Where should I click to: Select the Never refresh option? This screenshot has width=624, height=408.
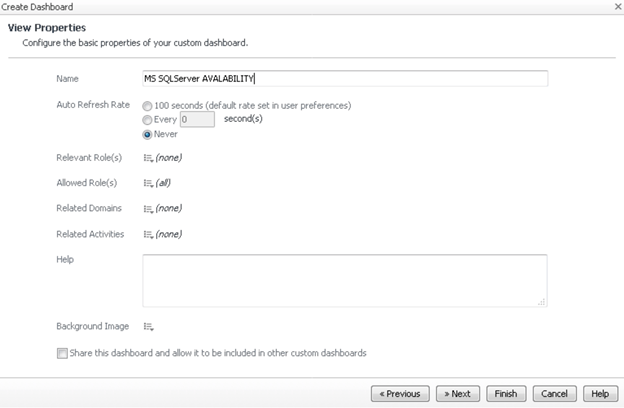(148, 134)
